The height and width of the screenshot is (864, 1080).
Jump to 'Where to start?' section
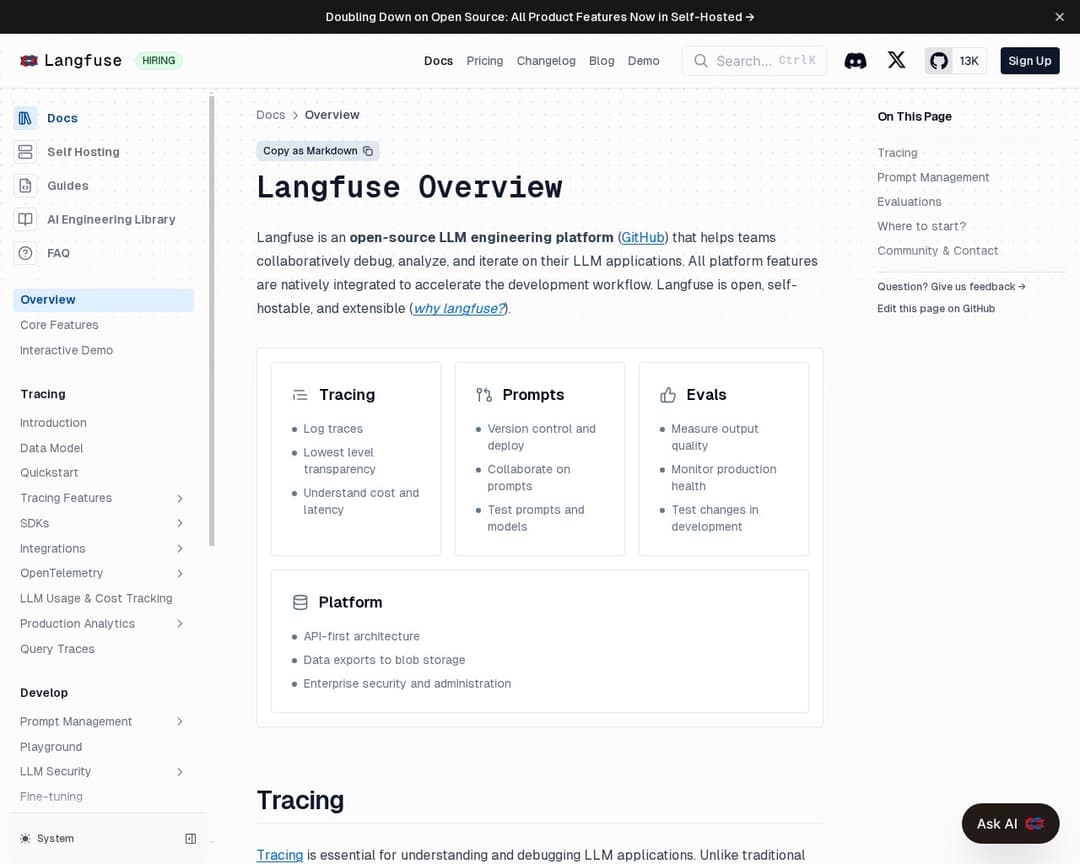click(922, 226)
